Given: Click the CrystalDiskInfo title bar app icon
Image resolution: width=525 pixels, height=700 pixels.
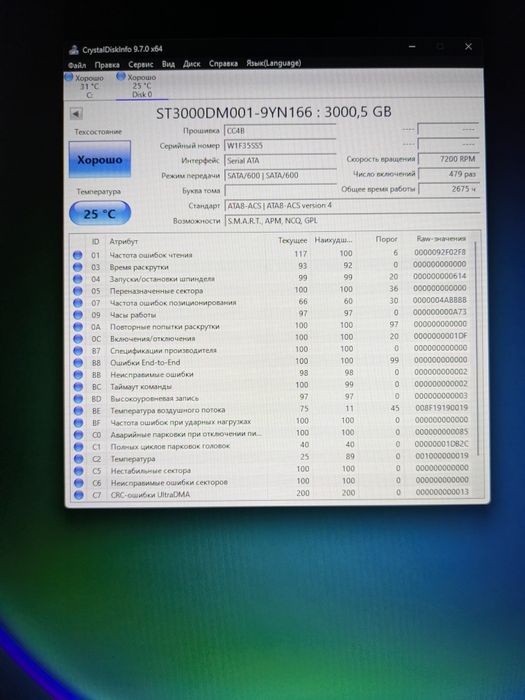Looking at the screenshot, I should tap(74, 50).
